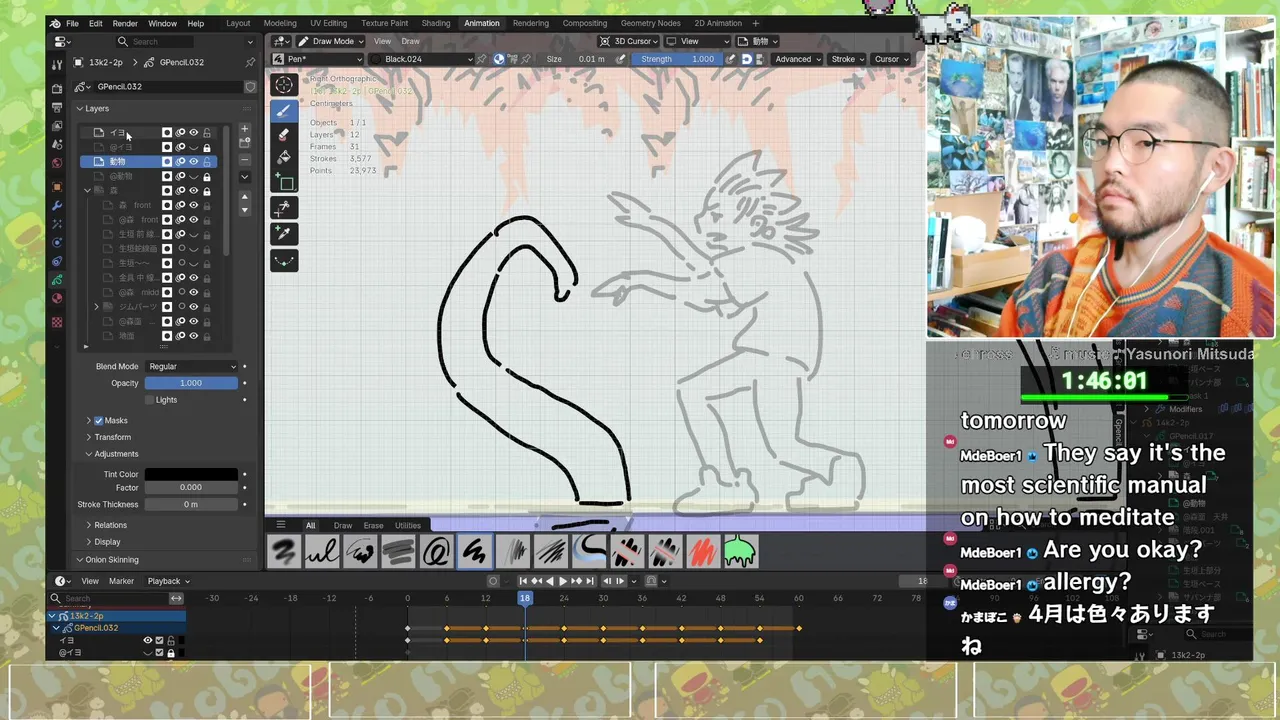This screenshot has height=720, width=1280.
Task: Open the 3D Cursor placement dropdown
Action: [630, 41]
